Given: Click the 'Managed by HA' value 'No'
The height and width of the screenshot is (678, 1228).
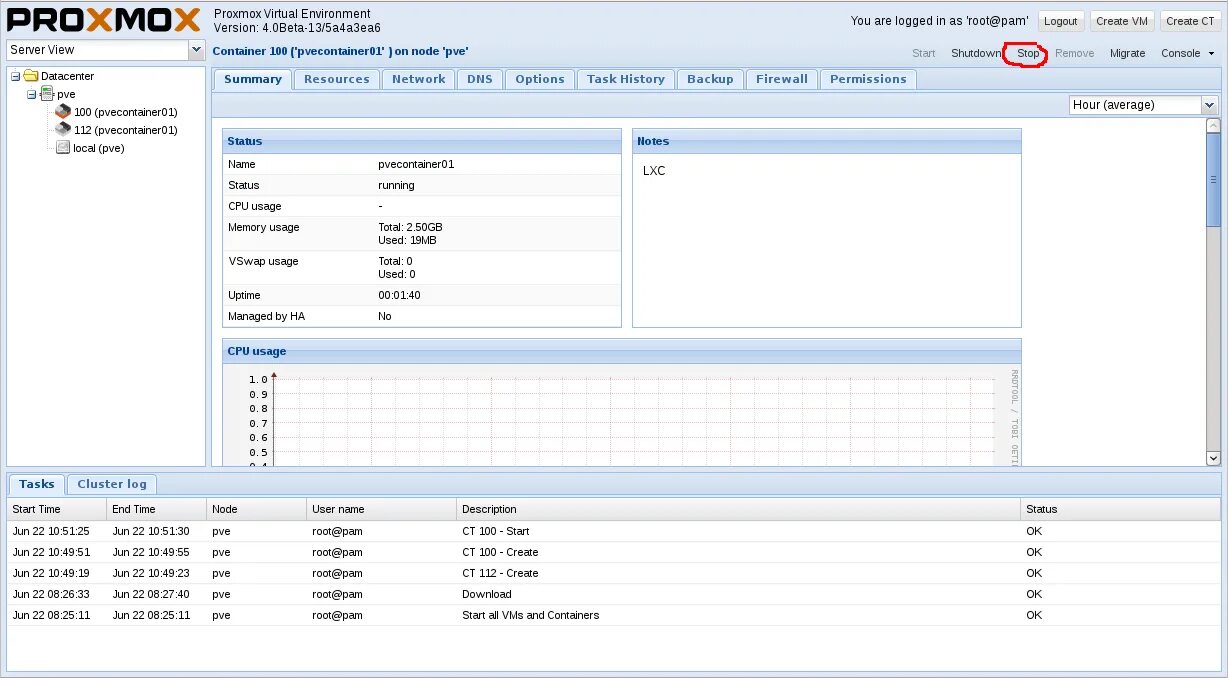Looking at the screenshot, I should click(385, 316).
